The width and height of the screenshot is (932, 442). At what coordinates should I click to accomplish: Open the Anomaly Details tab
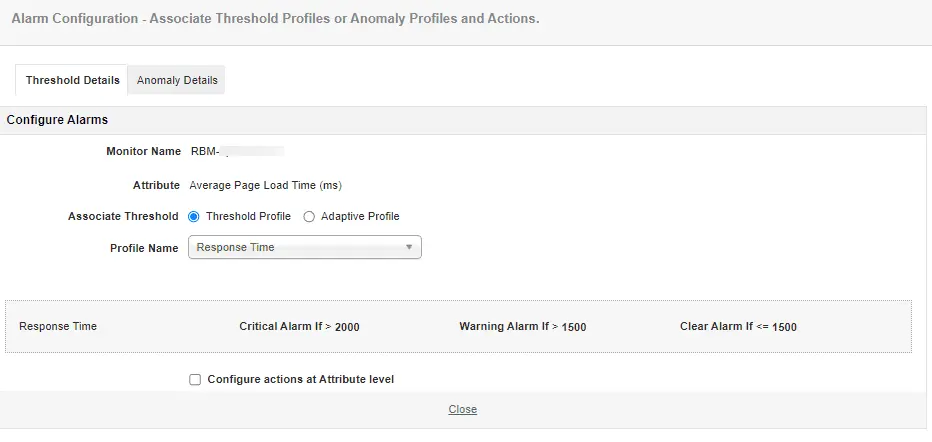click(177, 80)
